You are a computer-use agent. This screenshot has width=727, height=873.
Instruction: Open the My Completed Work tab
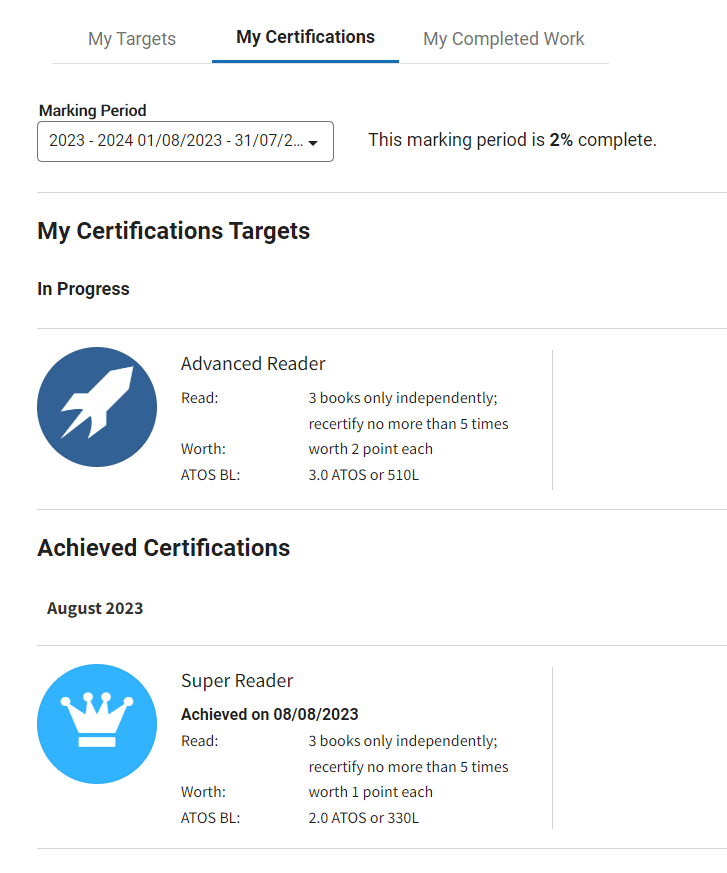tap(503, 39)
